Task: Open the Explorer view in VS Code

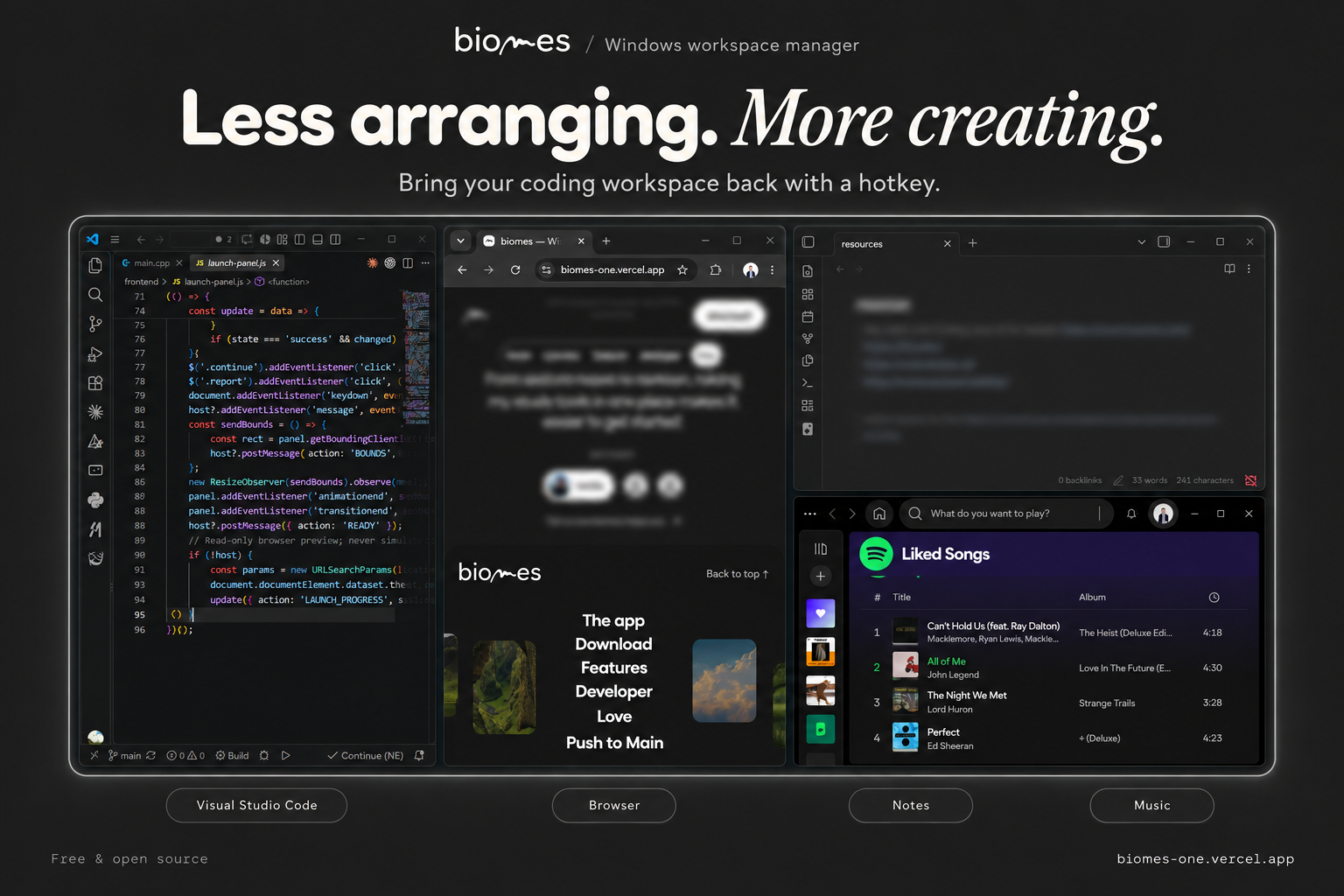Action: (x=95, y=265)
